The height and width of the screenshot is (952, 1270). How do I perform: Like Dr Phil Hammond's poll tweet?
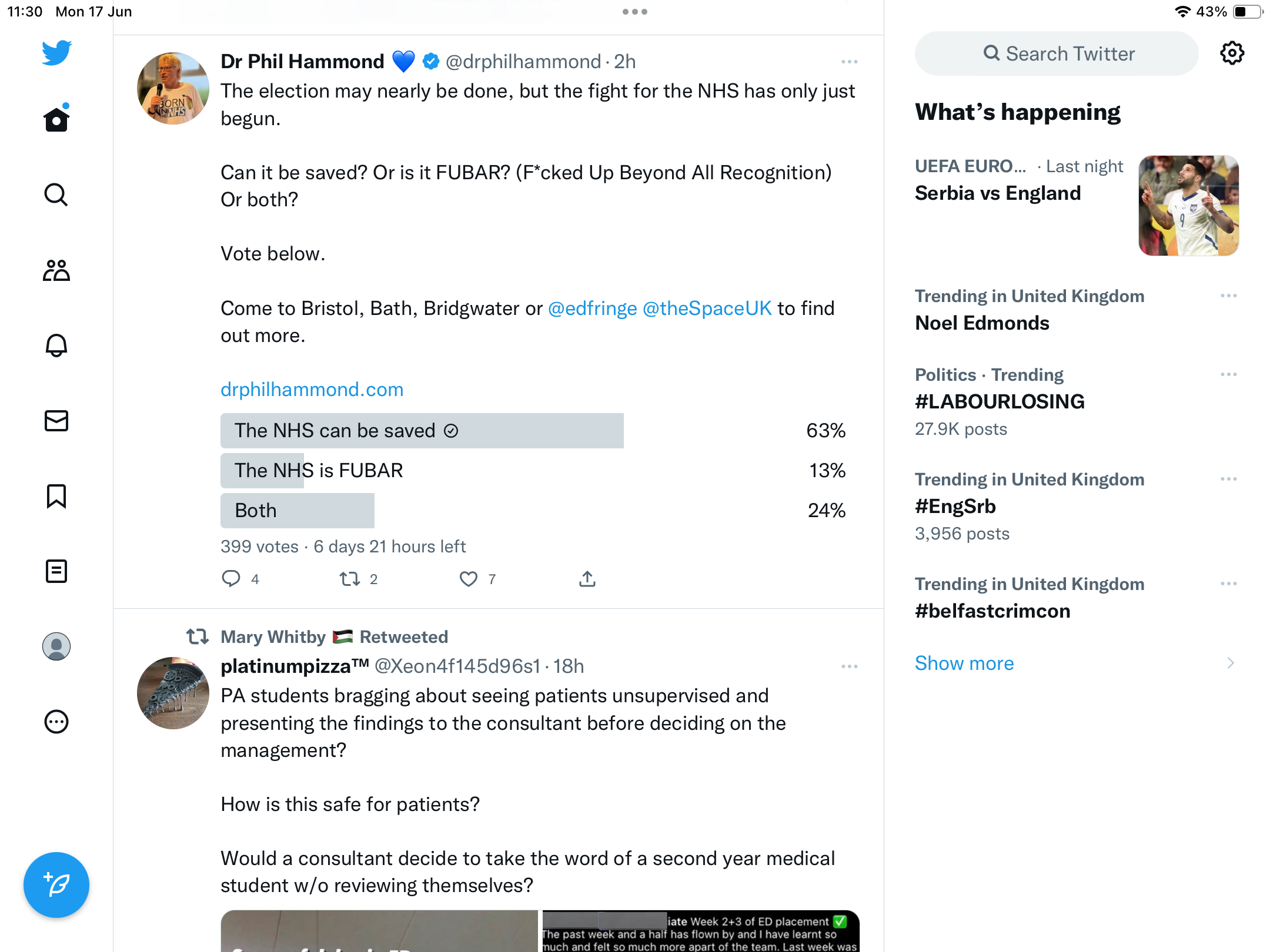(469, 579)
